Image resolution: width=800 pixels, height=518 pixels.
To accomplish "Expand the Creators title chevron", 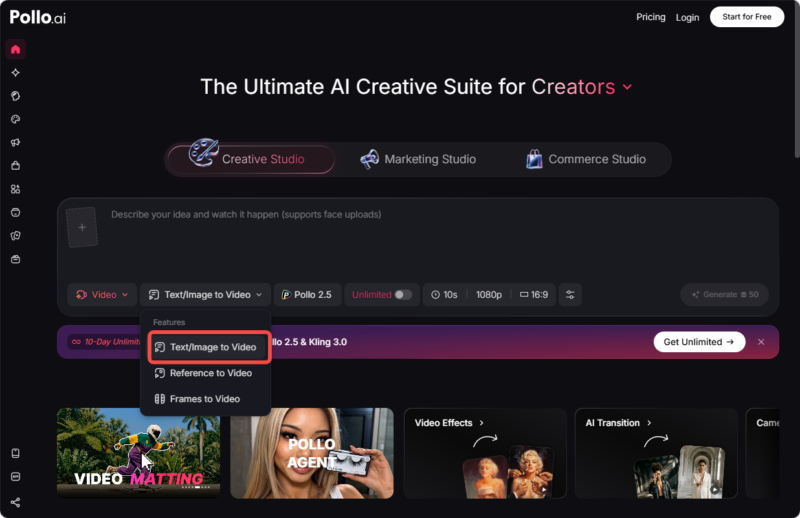I will click(x=628, y=87).
